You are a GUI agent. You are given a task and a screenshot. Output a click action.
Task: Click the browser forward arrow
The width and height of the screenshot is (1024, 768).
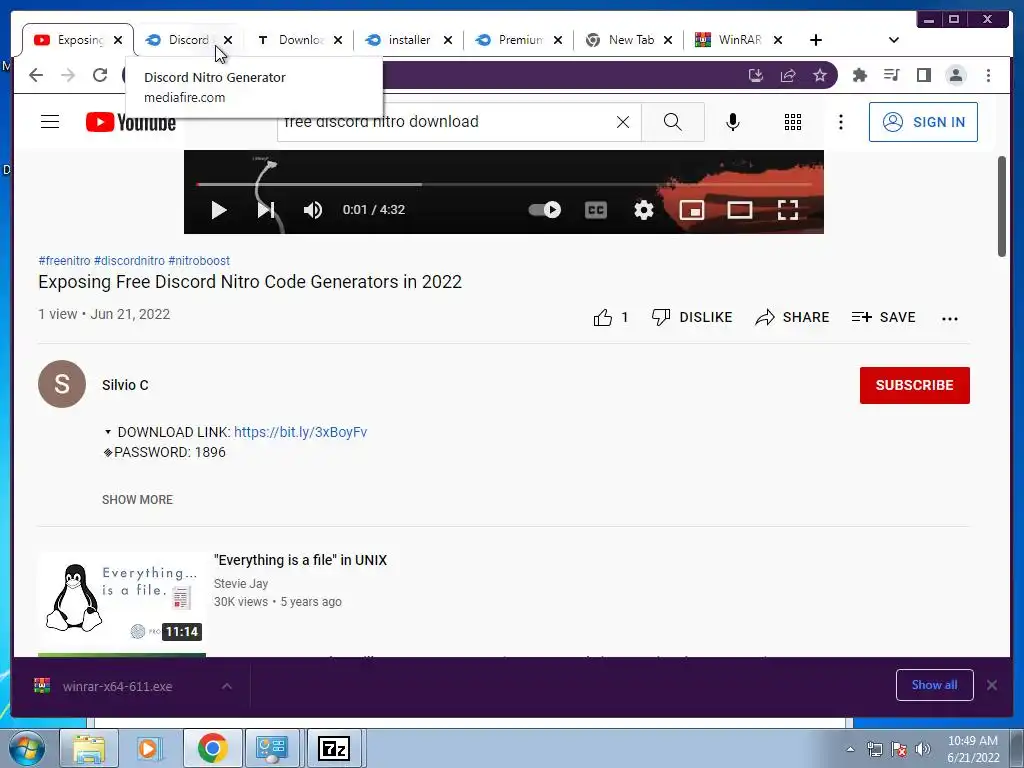(x=68, y=75)
